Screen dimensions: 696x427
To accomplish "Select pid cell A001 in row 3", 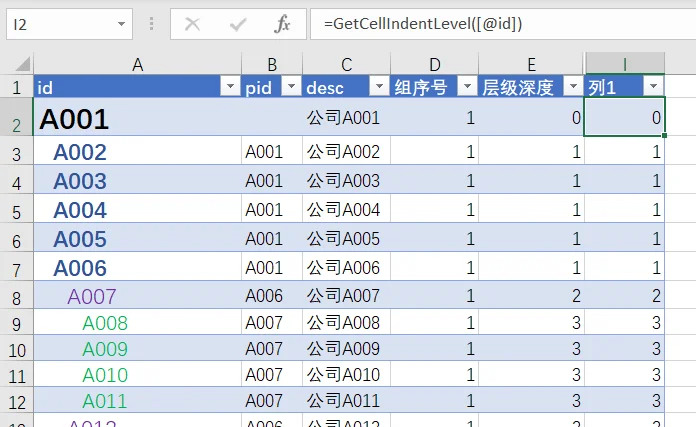I will (272, 151).
